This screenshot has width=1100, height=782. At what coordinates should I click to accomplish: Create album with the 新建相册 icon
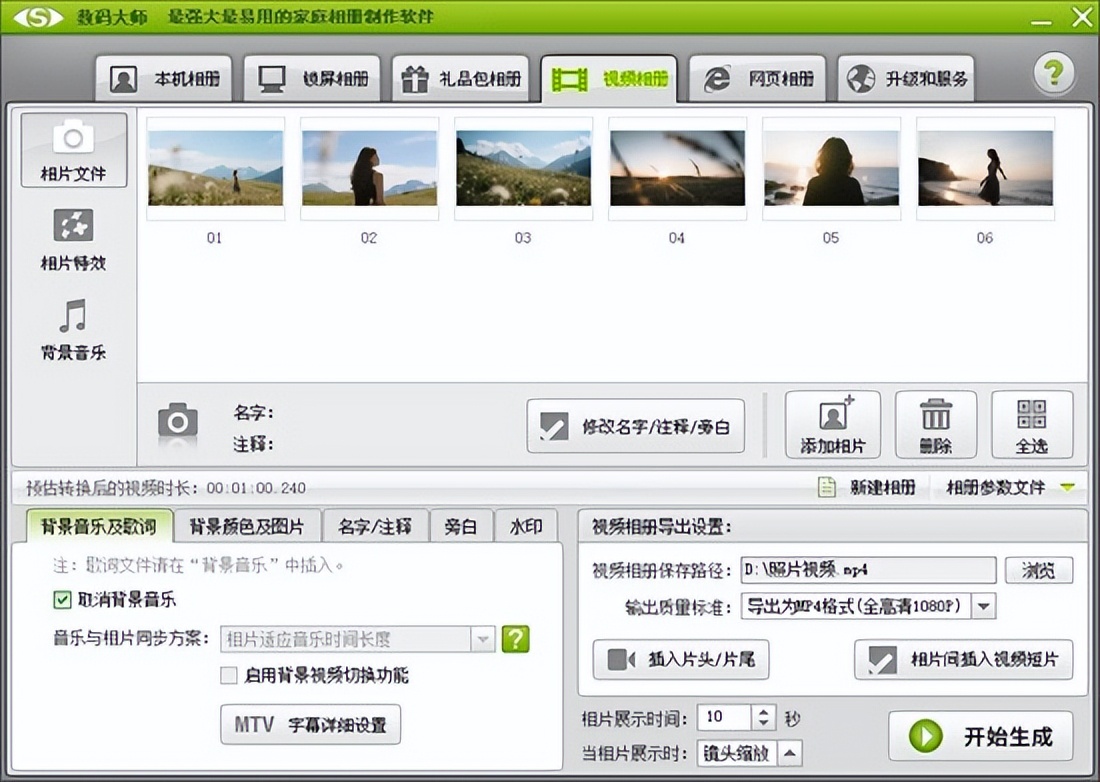(828, 484)
